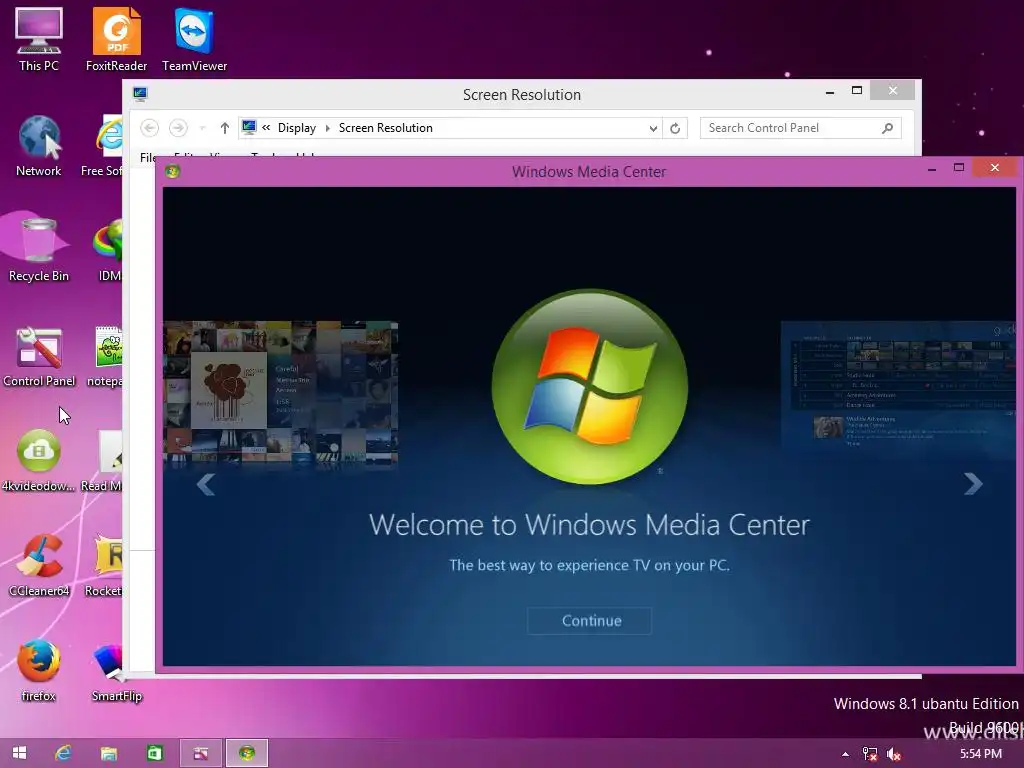Click the Continue button in Media Center
1024x768 pixels.
point(590,620)
